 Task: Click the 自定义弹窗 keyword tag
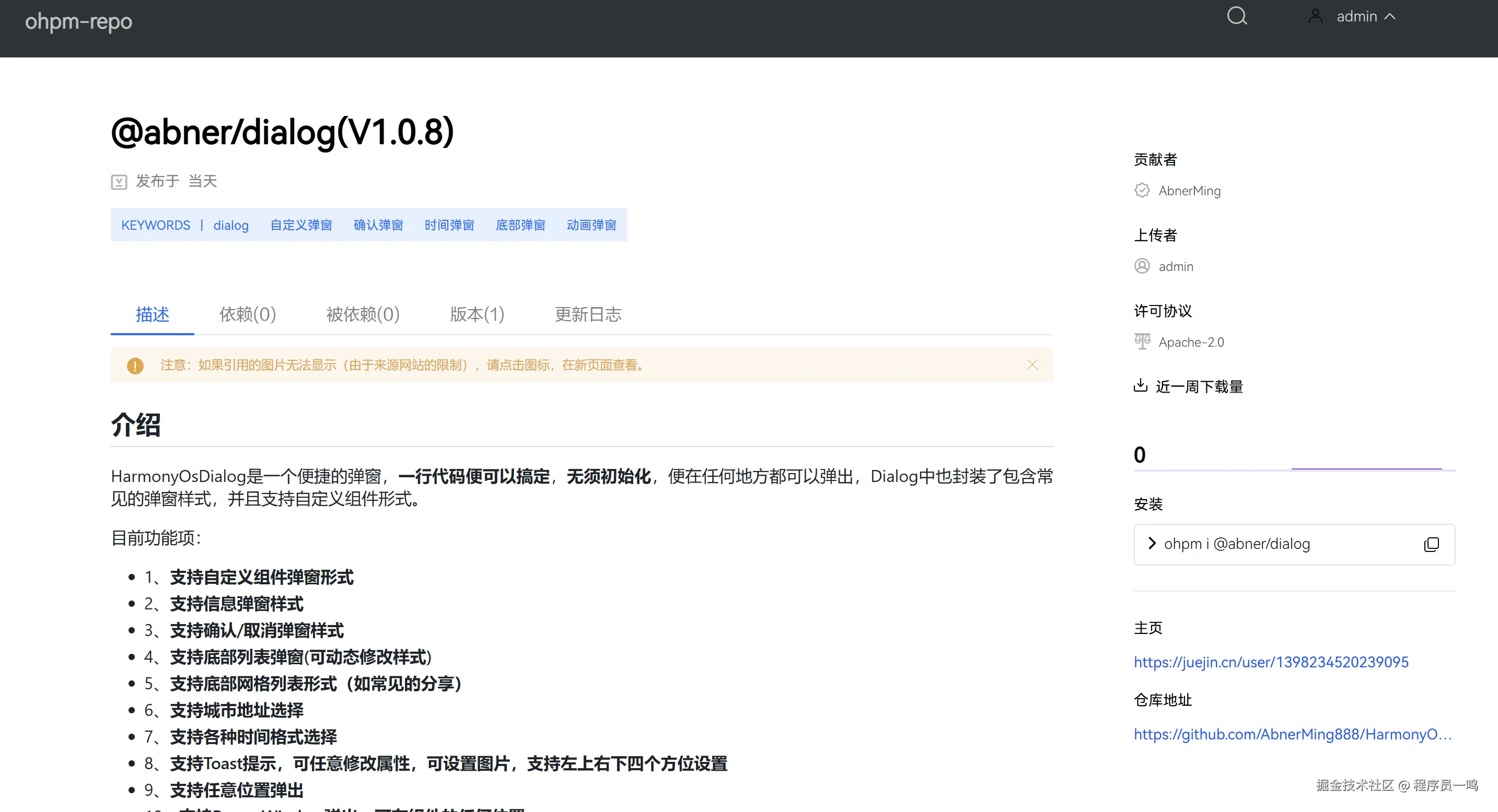coord(301,225)
